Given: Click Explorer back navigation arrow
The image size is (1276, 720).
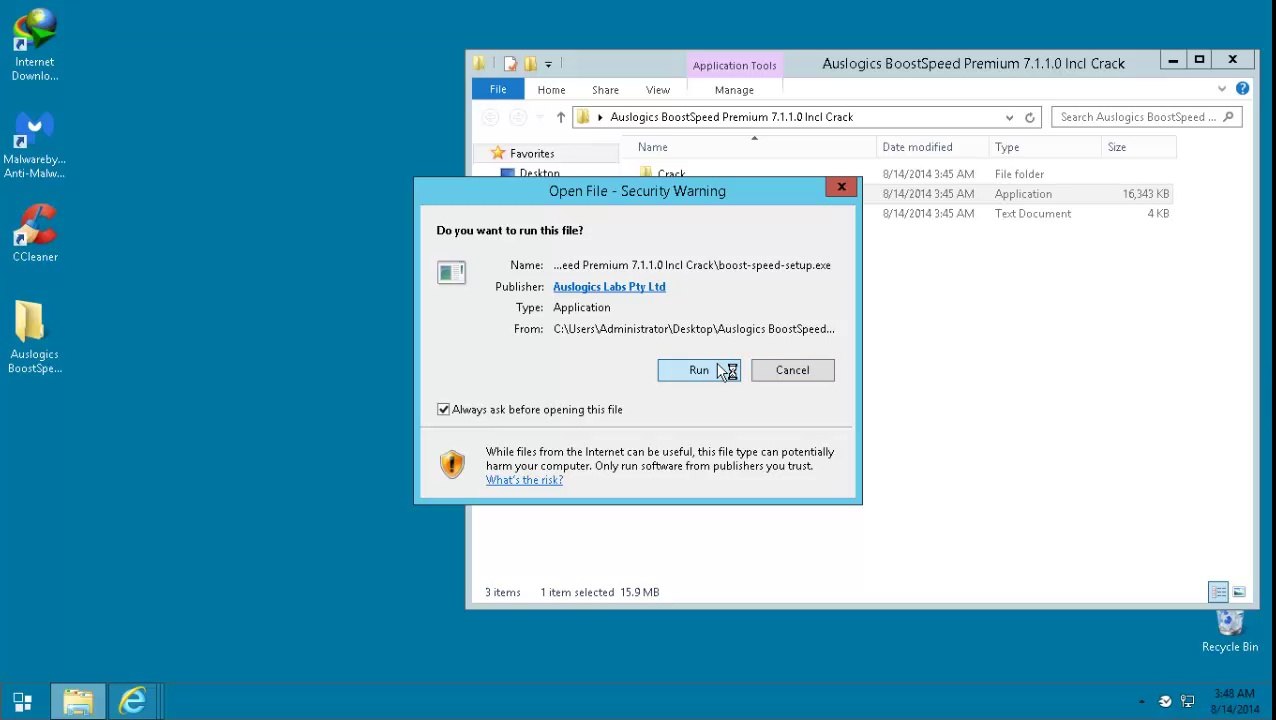Looking at the screenshot, I should [x=490, y=117].
